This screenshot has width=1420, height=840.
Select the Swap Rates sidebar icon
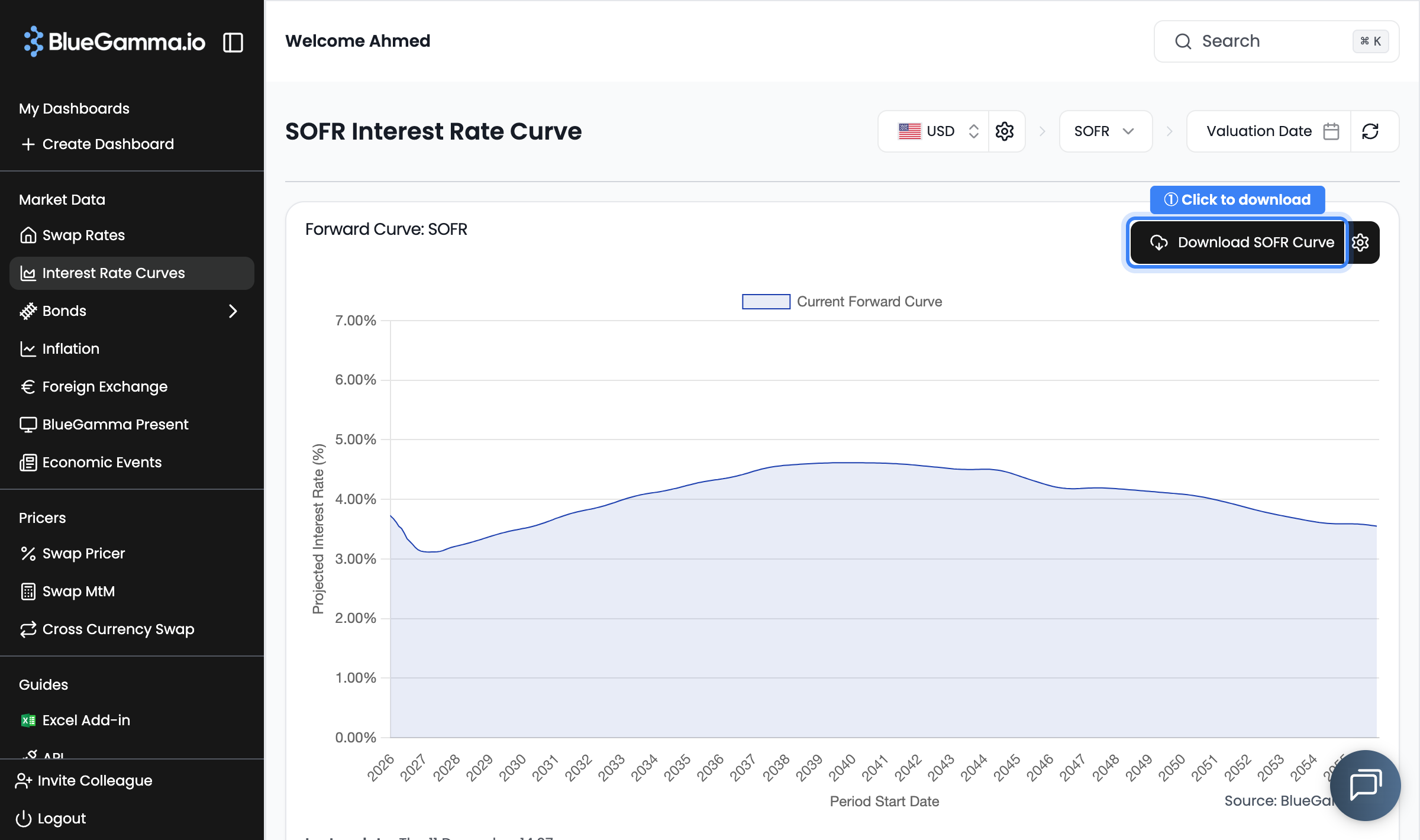click(x=28, y=235)
